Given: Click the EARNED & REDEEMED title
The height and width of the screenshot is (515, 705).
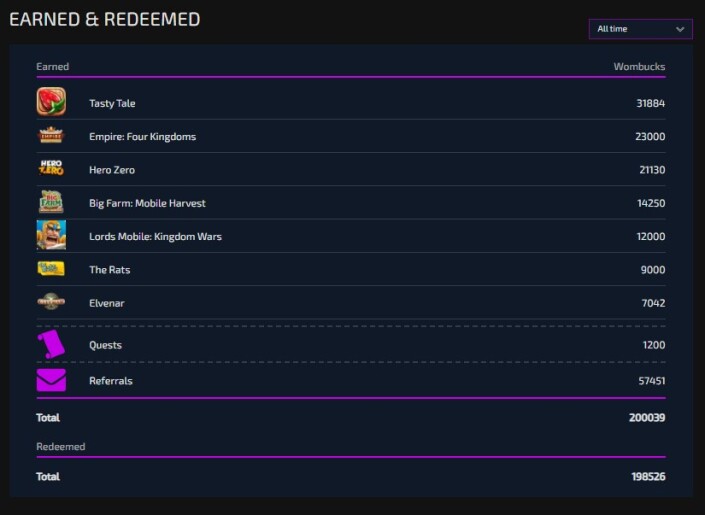Looking at the screenshot, I should tap(105, 19).
